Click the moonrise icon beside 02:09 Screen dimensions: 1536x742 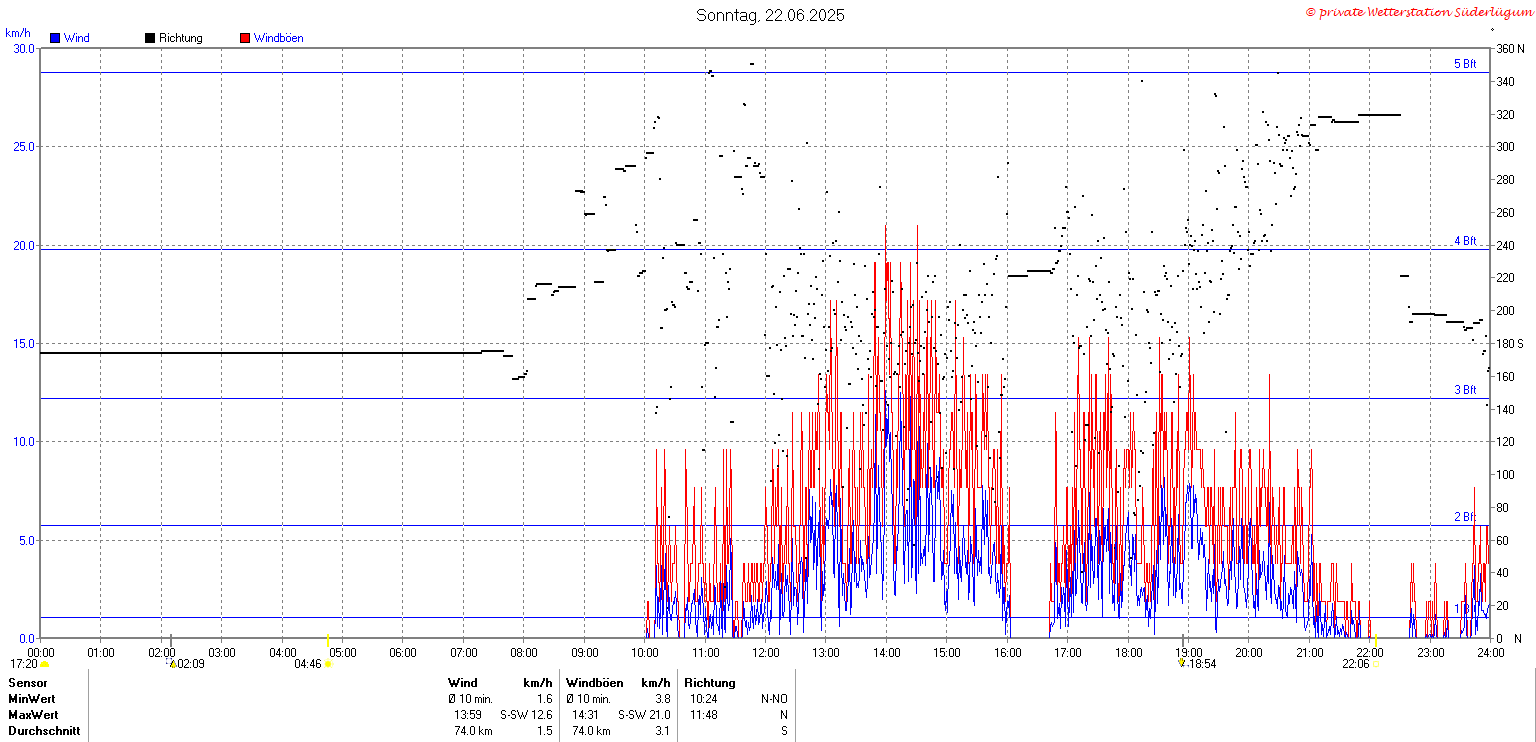coord(171,663)
